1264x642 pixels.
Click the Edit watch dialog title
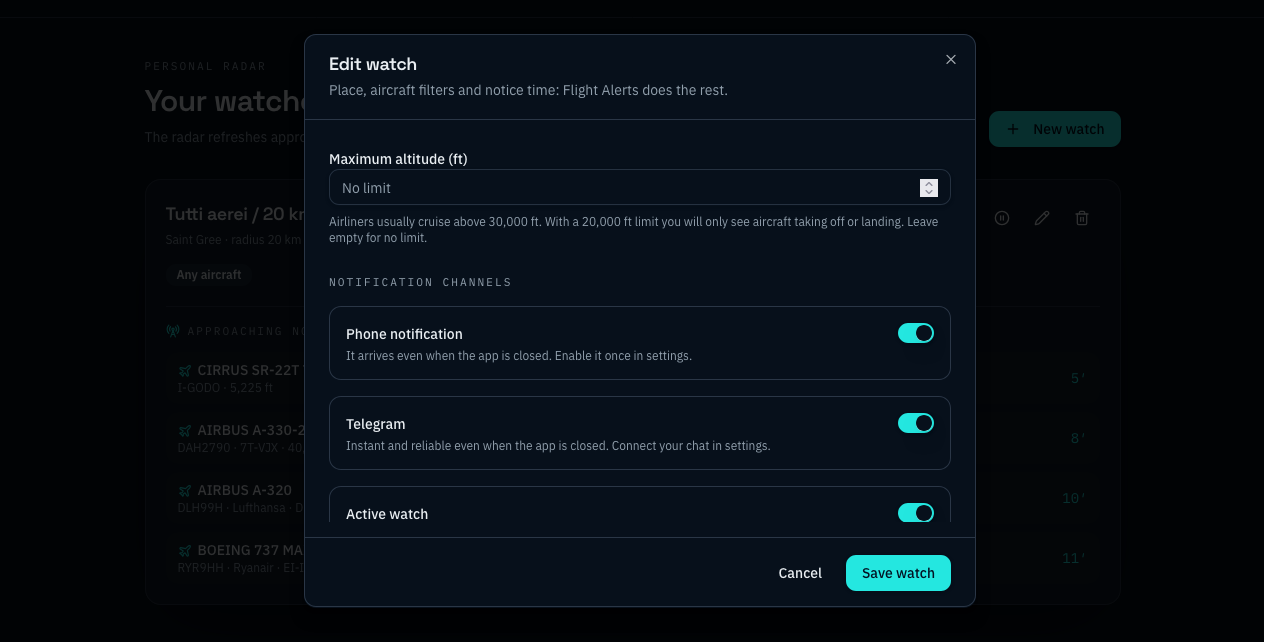click(x=373, y=64)
